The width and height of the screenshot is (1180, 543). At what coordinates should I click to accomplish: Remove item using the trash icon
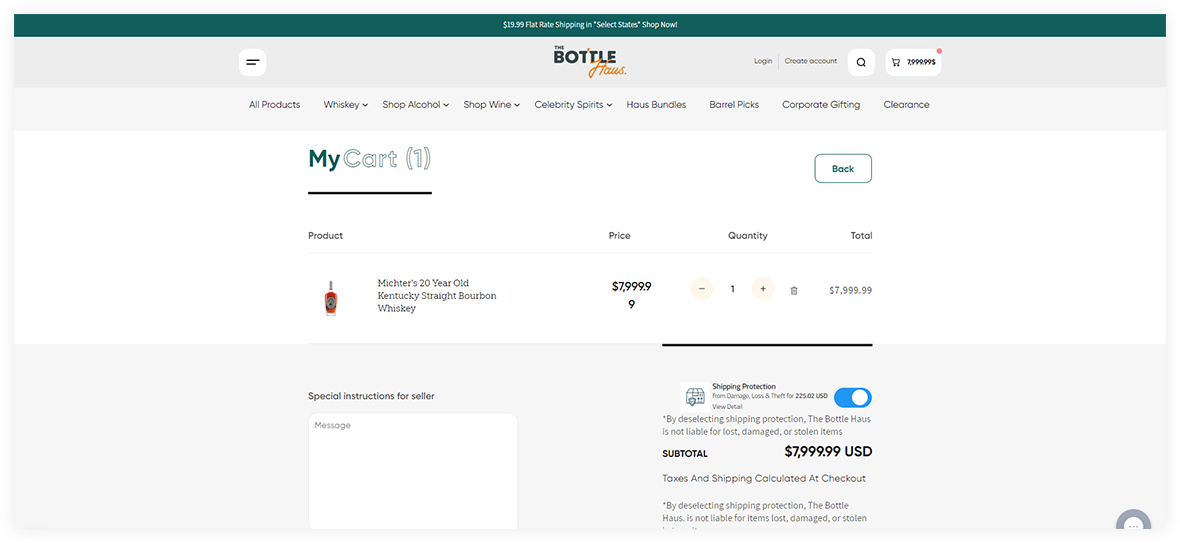point(794,290)
